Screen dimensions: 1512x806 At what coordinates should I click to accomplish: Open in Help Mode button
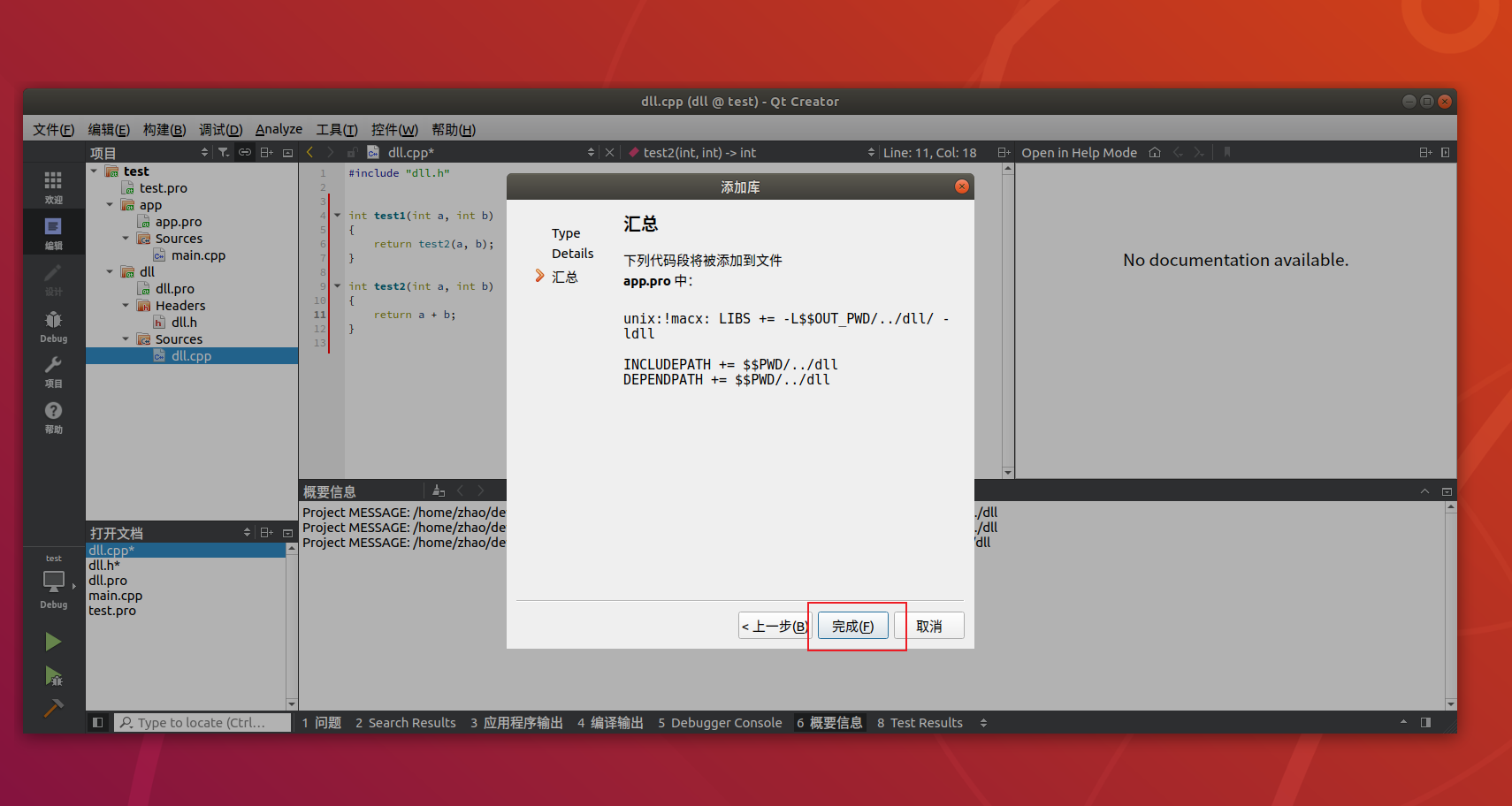point(1079,152)
